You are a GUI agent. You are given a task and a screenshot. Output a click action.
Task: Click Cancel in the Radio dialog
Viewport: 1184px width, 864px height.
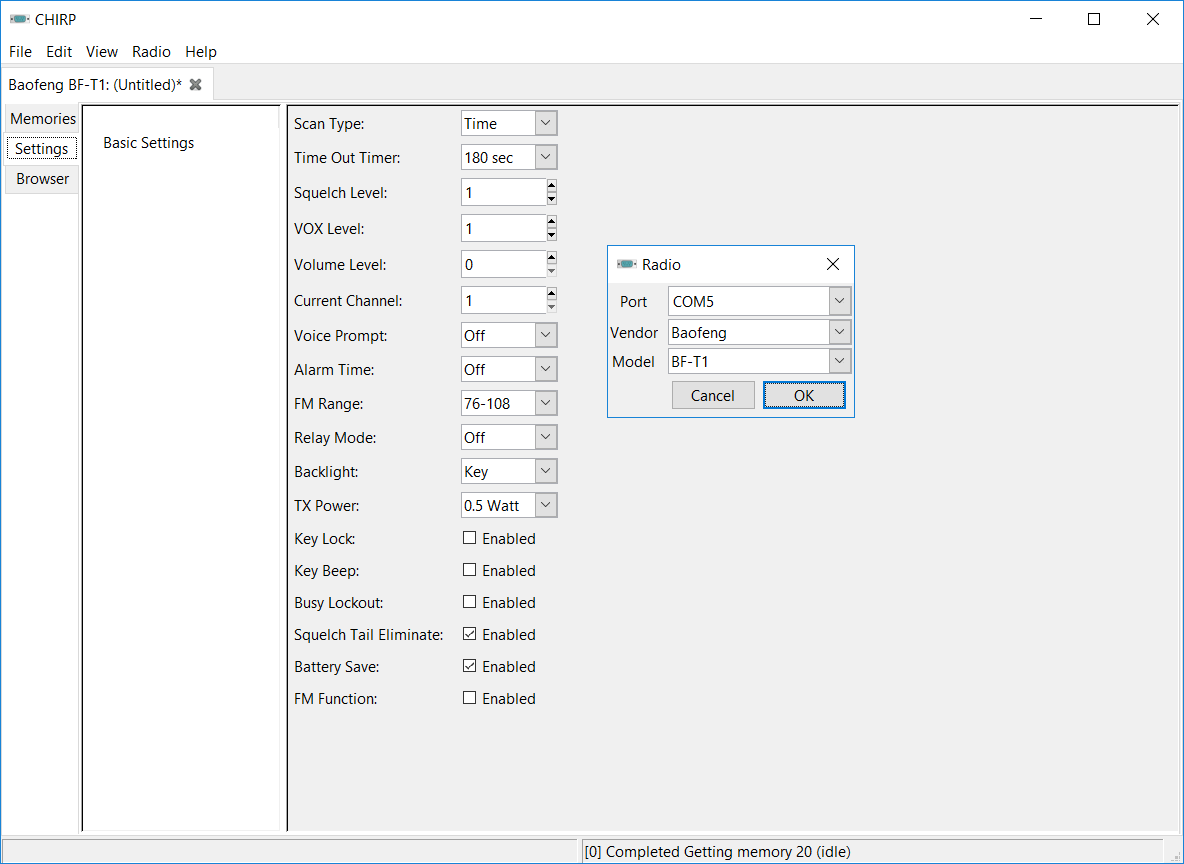713,395
